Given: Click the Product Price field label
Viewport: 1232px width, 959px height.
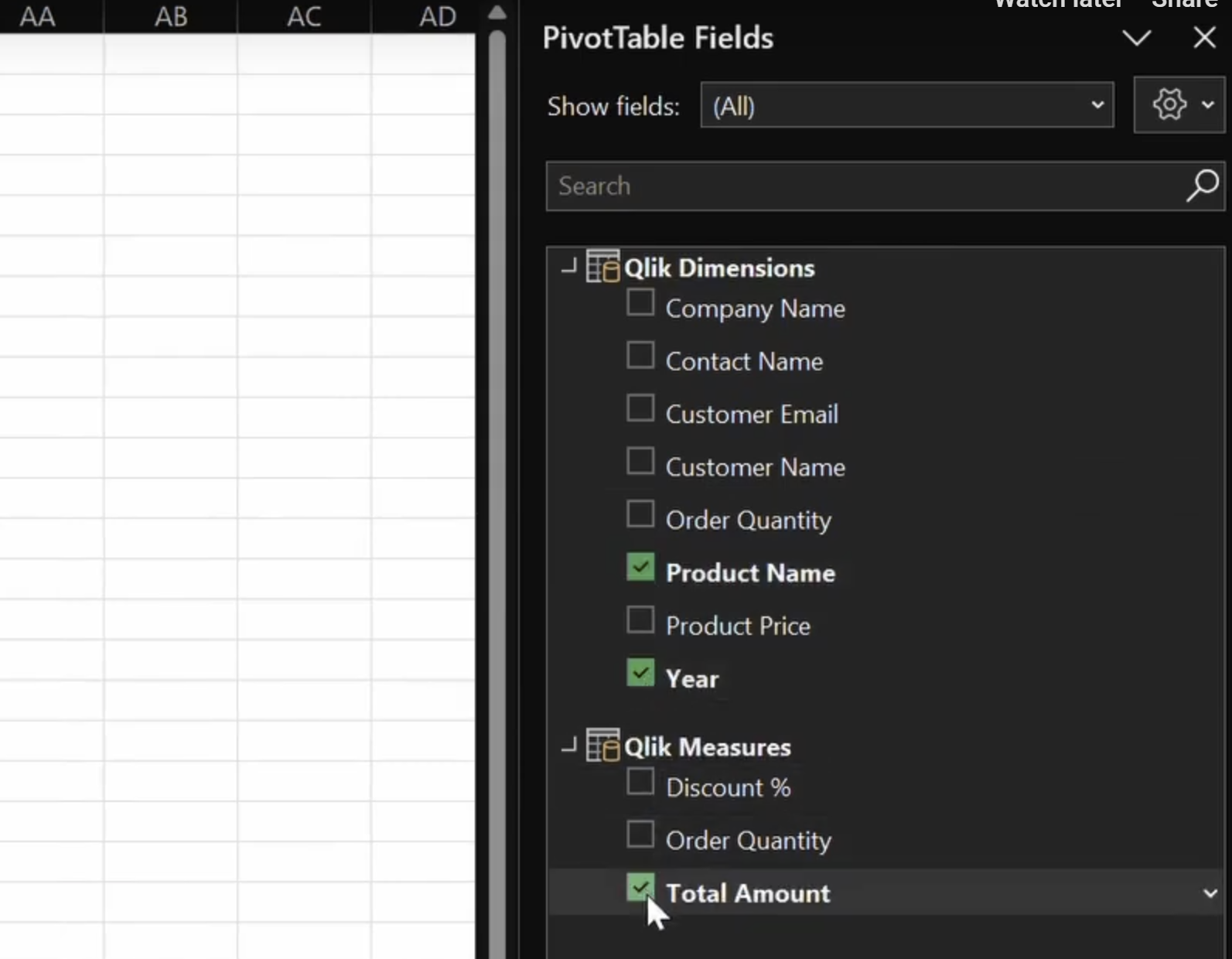Looking at the screenshot, I should [x=738, y=626].
